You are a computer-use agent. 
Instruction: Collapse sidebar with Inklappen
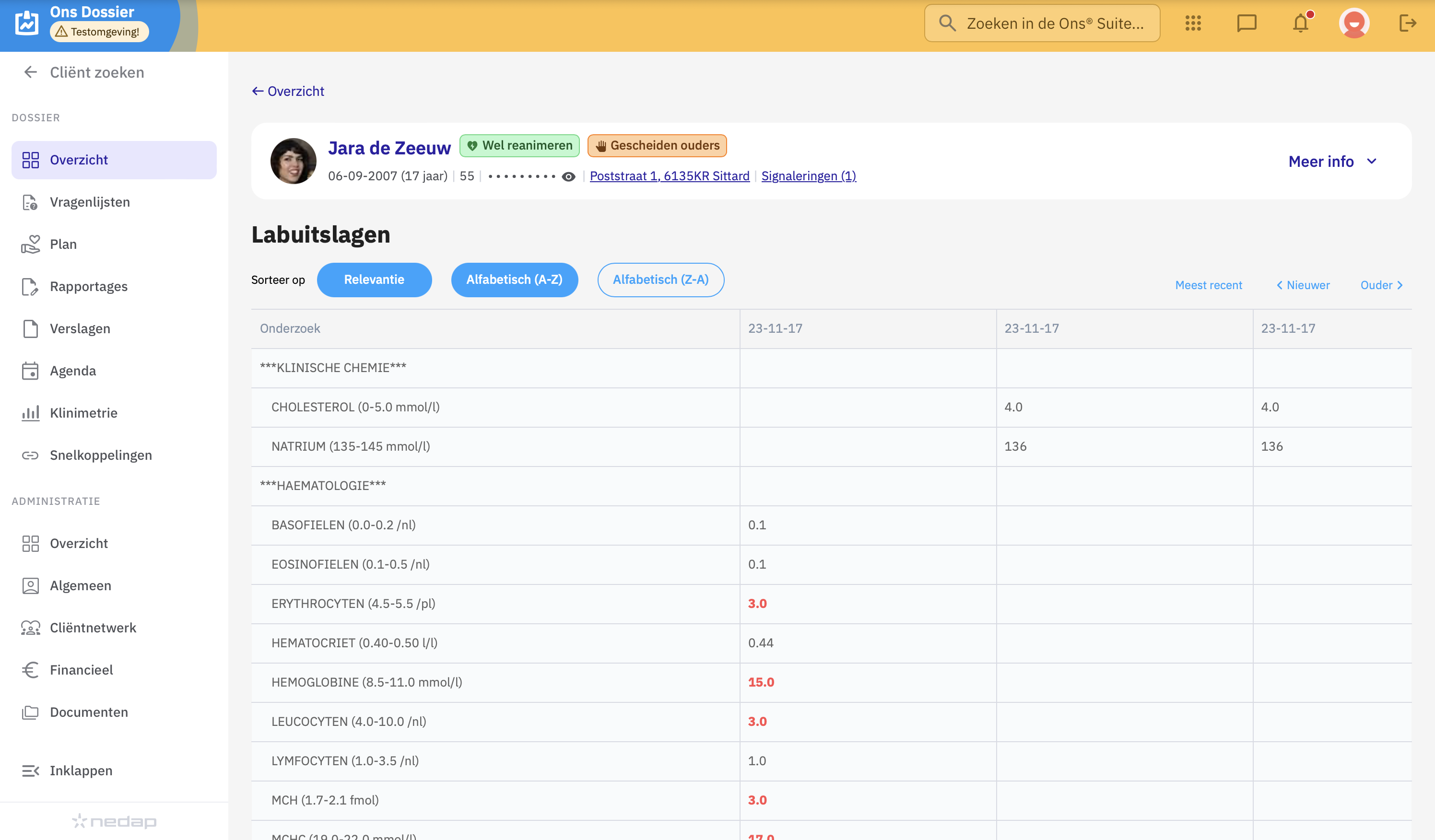tap(80, 770)
